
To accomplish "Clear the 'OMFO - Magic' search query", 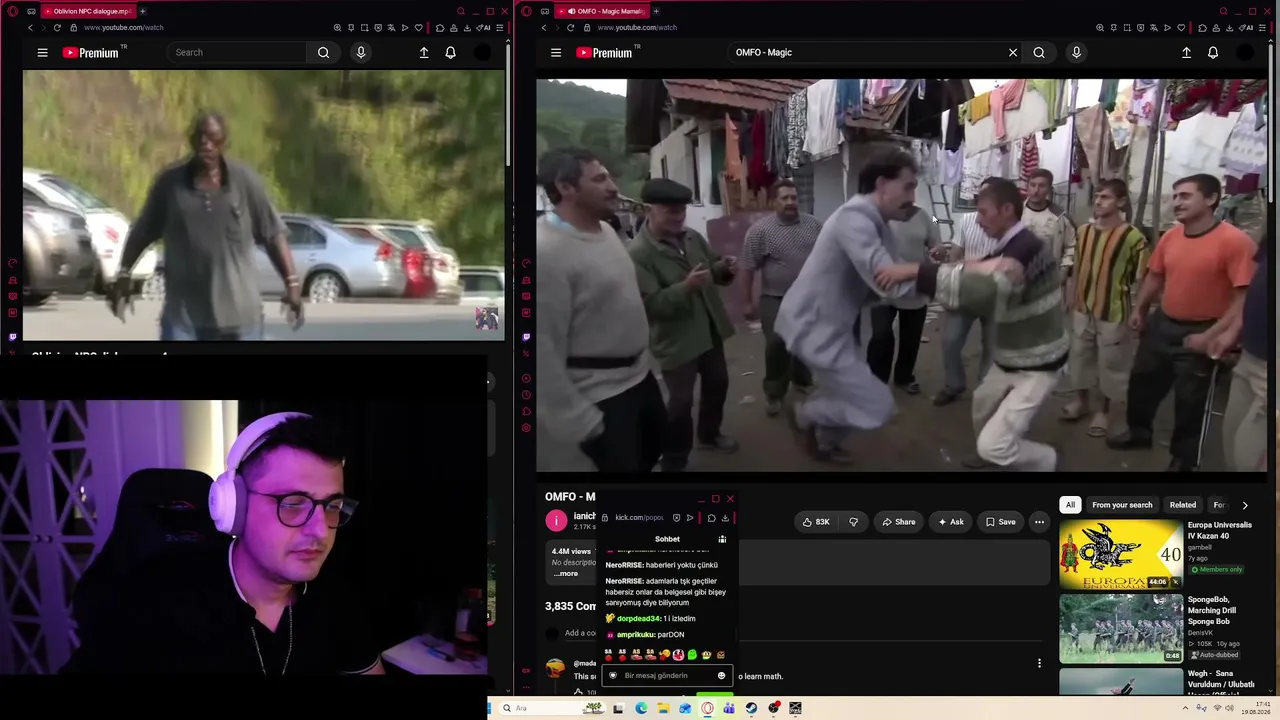I will coord(1013,52).
